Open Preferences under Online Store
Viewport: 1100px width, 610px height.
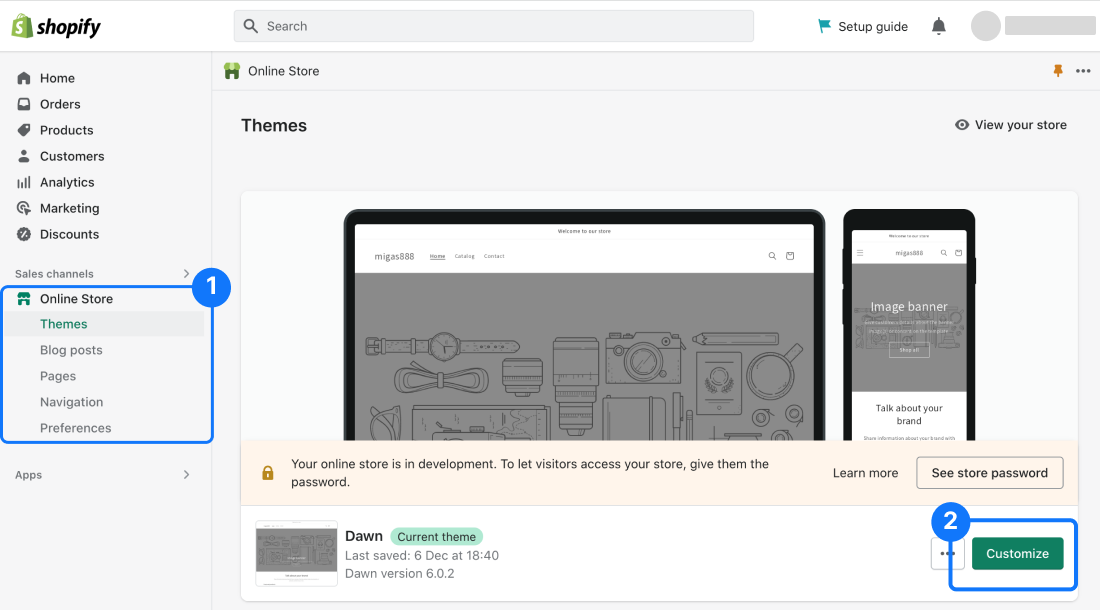click(75, 428)
